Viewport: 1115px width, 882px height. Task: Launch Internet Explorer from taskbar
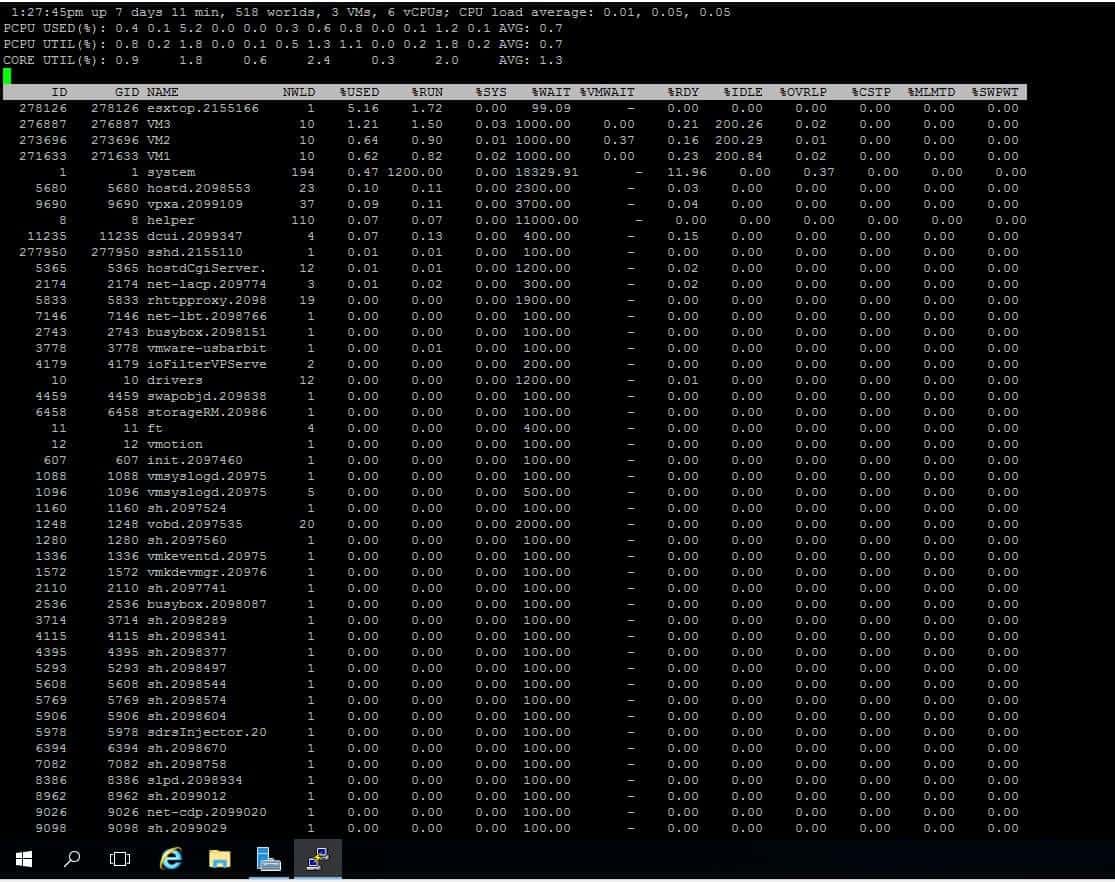(171, 859)
